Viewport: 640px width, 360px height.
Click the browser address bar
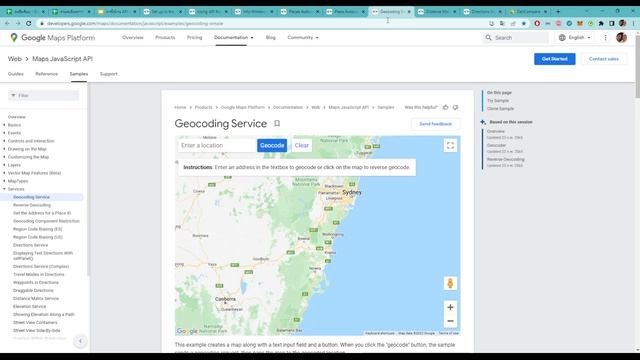coord(261,23)
